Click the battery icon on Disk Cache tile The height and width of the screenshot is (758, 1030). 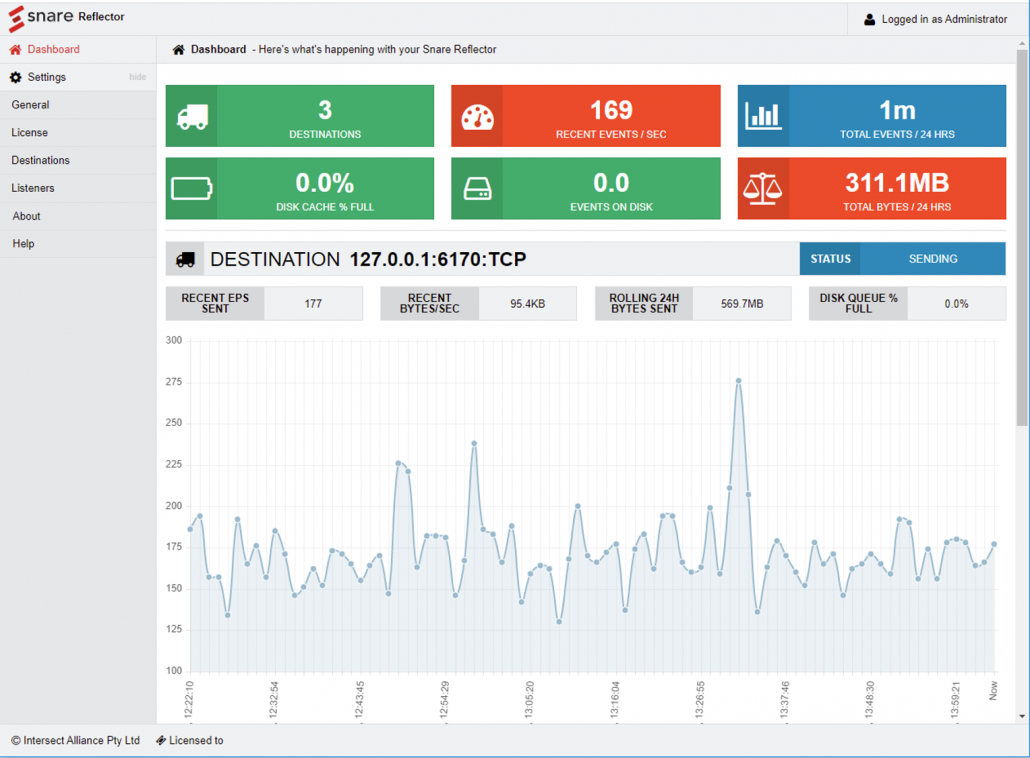click(x=192, y=189)
